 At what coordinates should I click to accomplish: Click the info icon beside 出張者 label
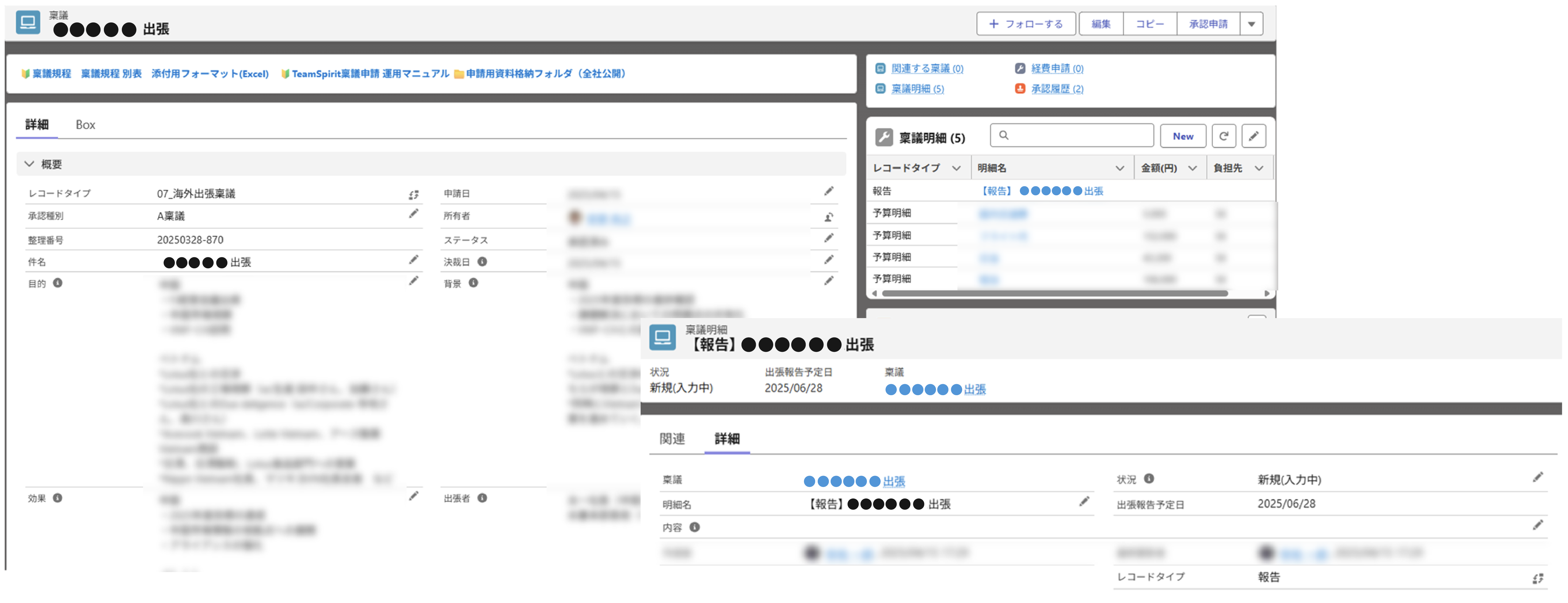point(482,498)
